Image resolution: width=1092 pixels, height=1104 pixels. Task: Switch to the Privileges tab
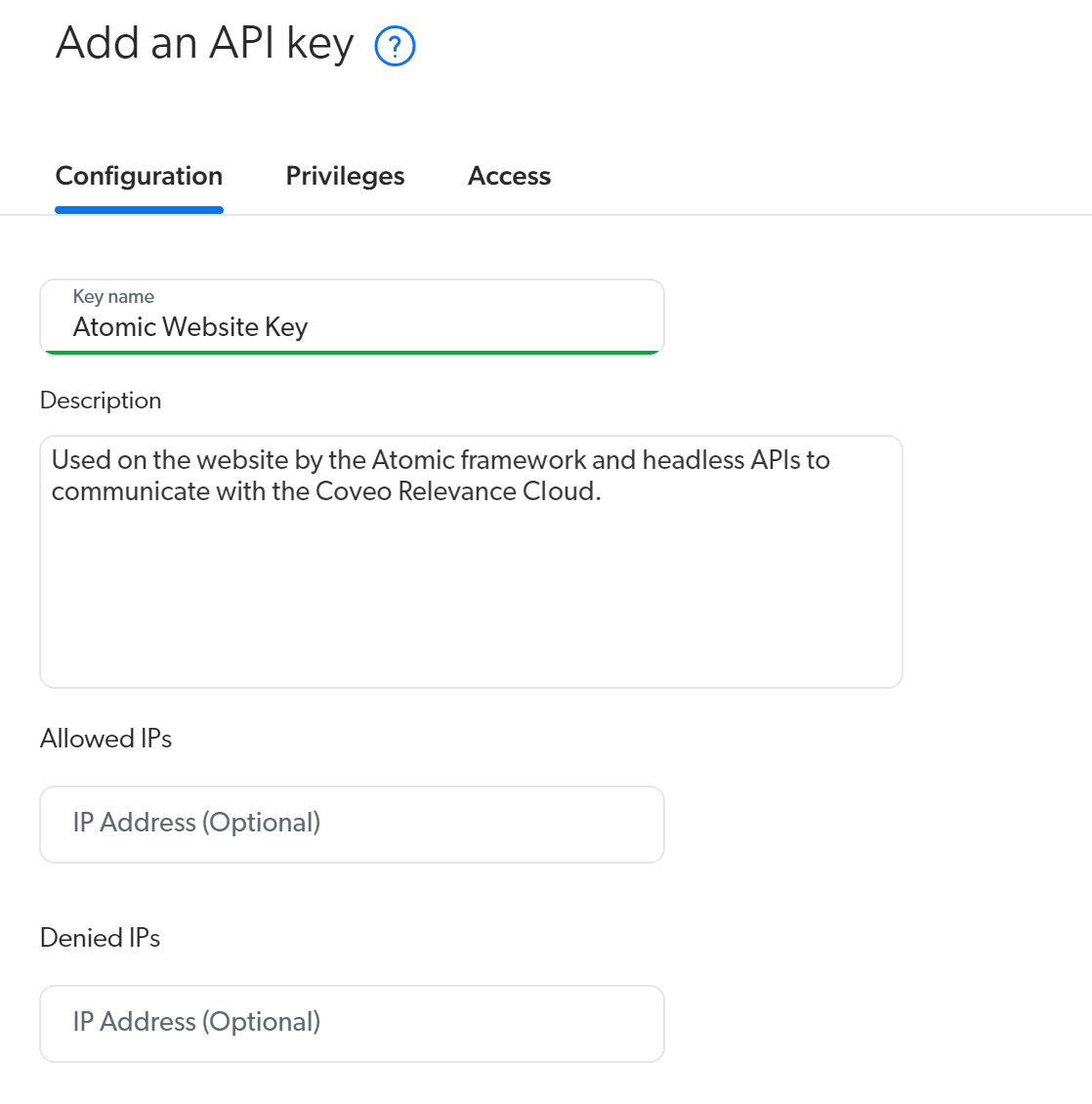(x=345, y=176)
